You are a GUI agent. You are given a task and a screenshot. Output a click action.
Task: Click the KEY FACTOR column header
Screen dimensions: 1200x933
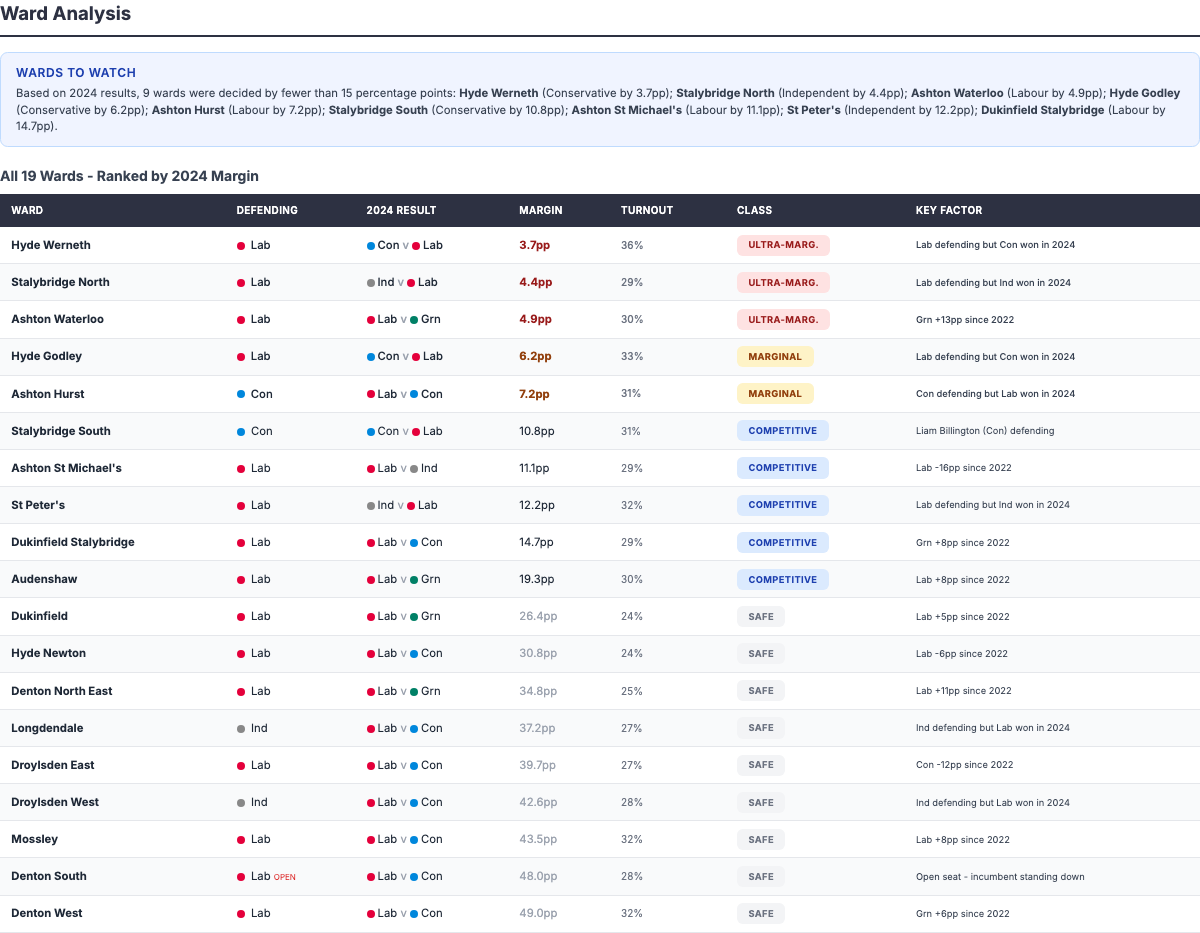(948, 210)
